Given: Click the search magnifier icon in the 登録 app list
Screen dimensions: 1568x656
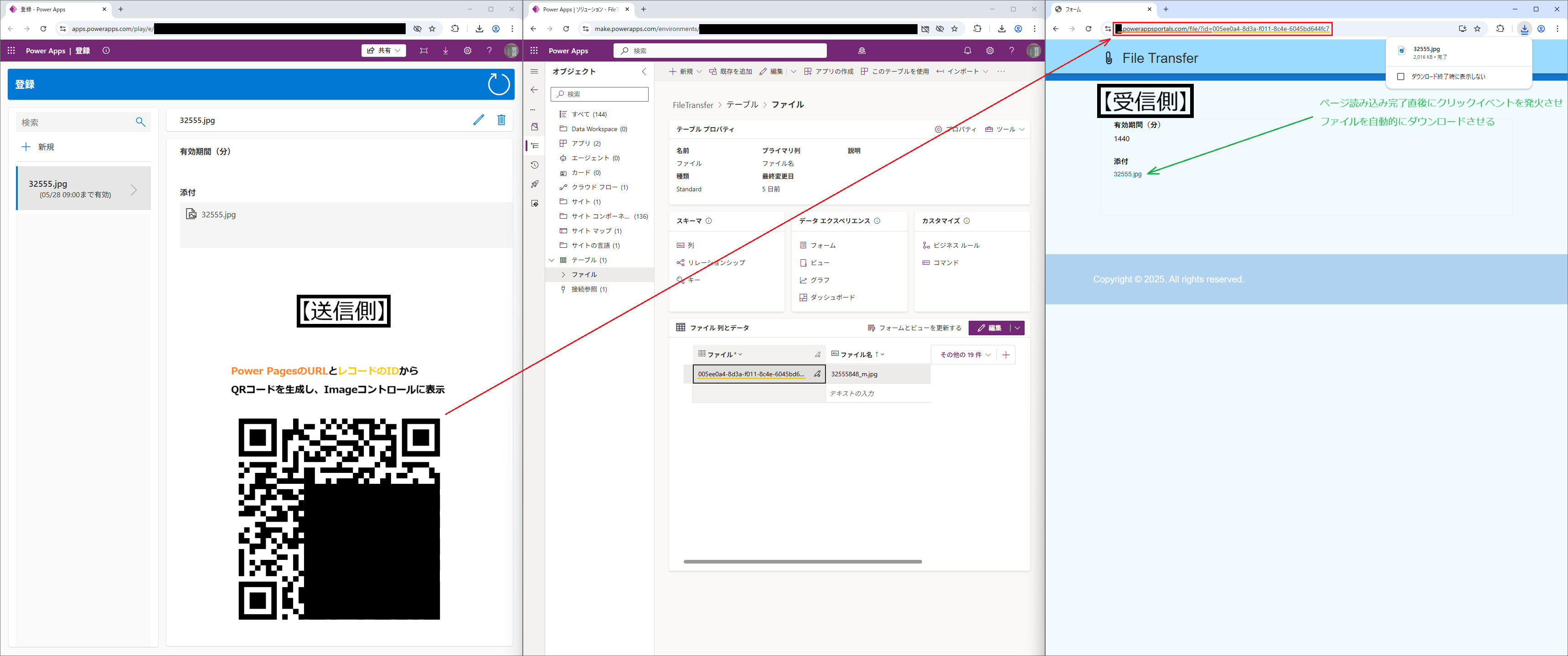Looking at the screenshot, I should [x=140, y=122].
